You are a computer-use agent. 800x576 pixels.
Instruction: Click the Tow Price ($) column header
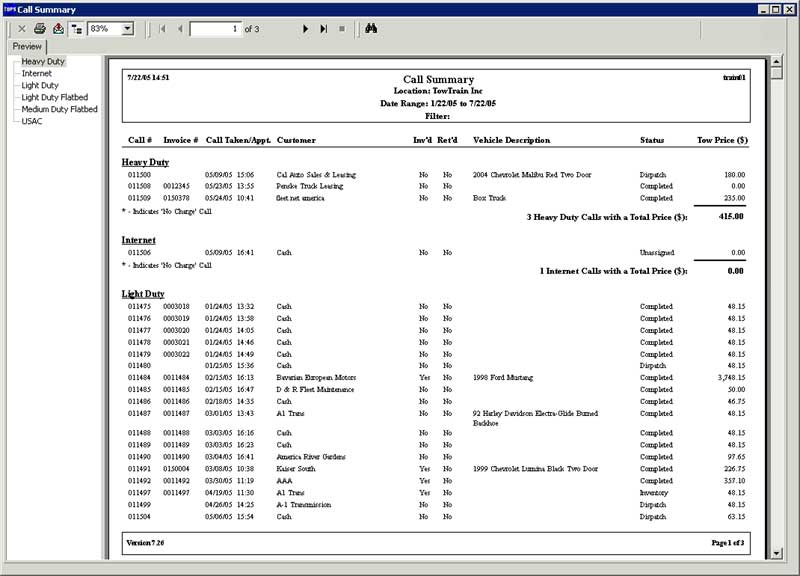(722, 140)
